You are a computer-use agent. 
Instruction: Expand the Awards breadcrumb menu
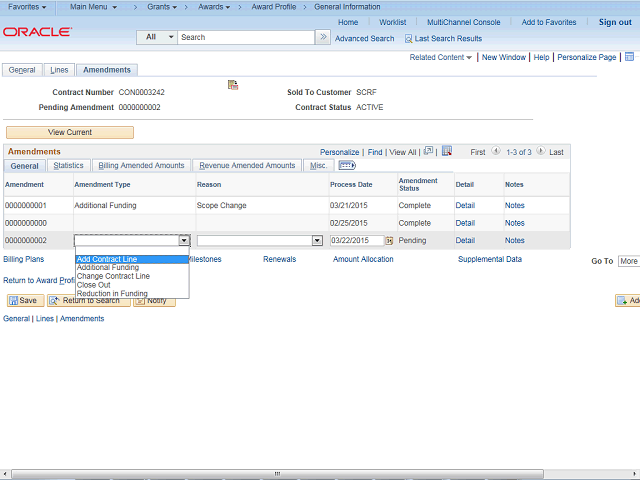(214, 7)
